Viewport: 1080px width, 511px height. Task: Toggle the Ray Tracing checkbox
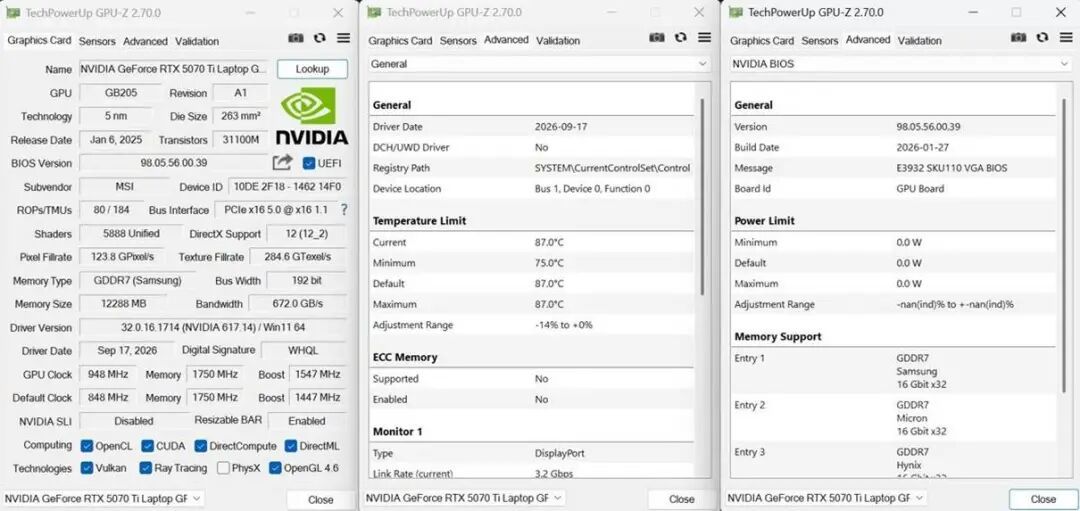(145, 468)
